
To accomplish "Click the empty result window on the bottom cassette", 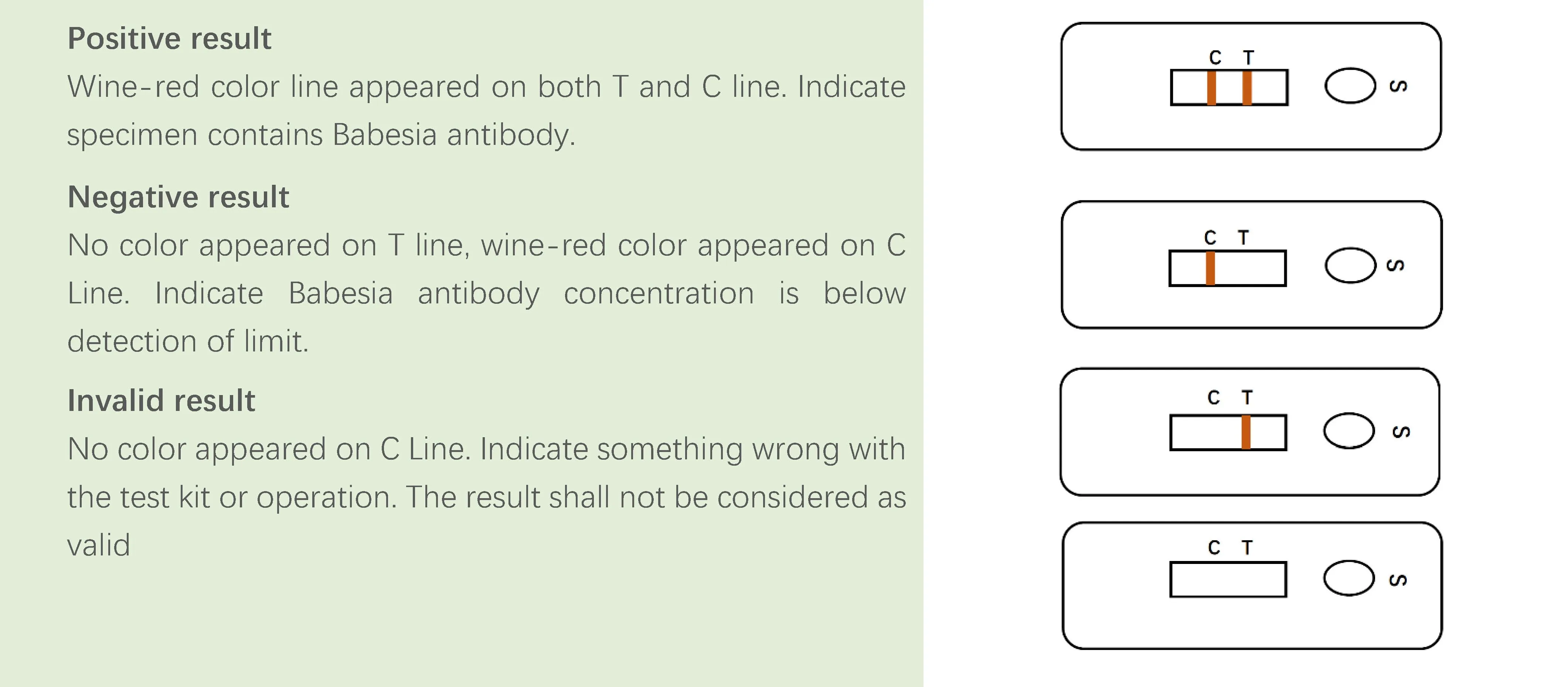I will [x=1228, y=580].
